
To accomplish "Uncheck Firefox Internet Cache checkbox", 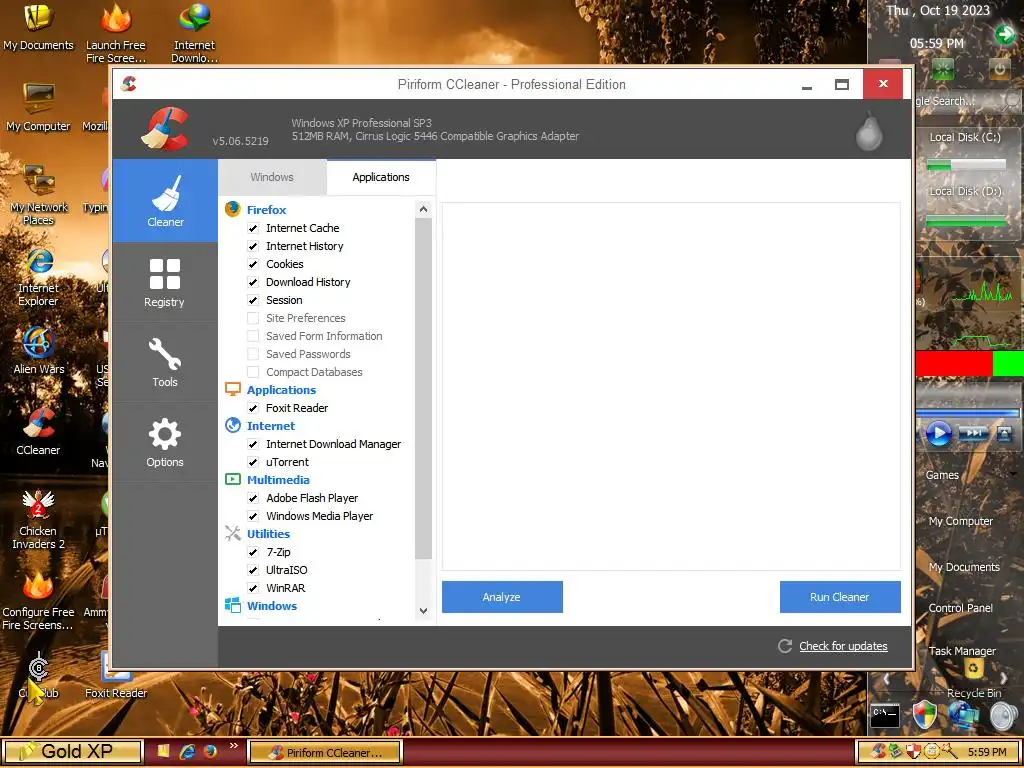I will [253, 228].
